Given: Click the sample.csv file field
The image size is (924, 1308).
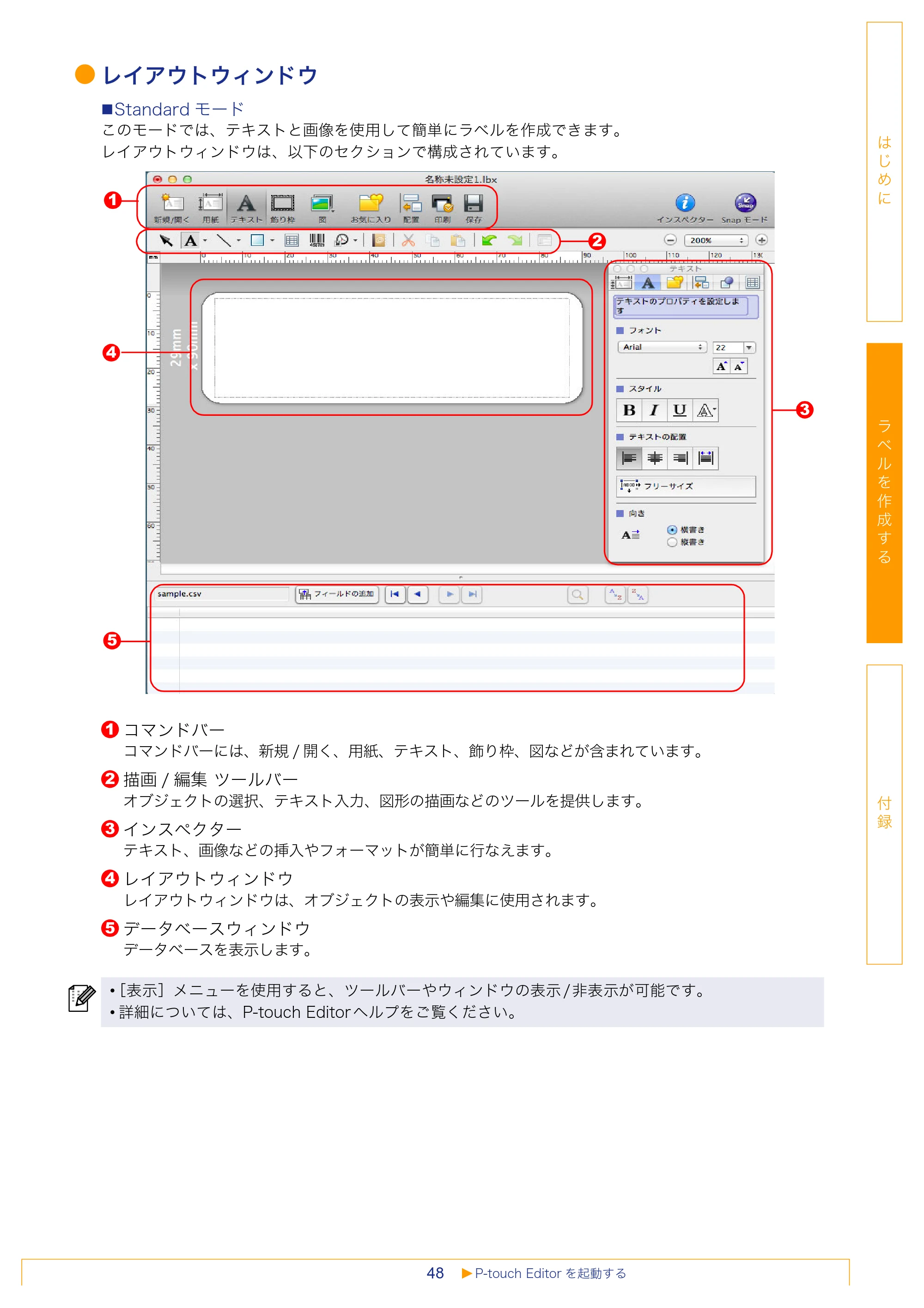Looking at the screenshot, I should (222, 594).
